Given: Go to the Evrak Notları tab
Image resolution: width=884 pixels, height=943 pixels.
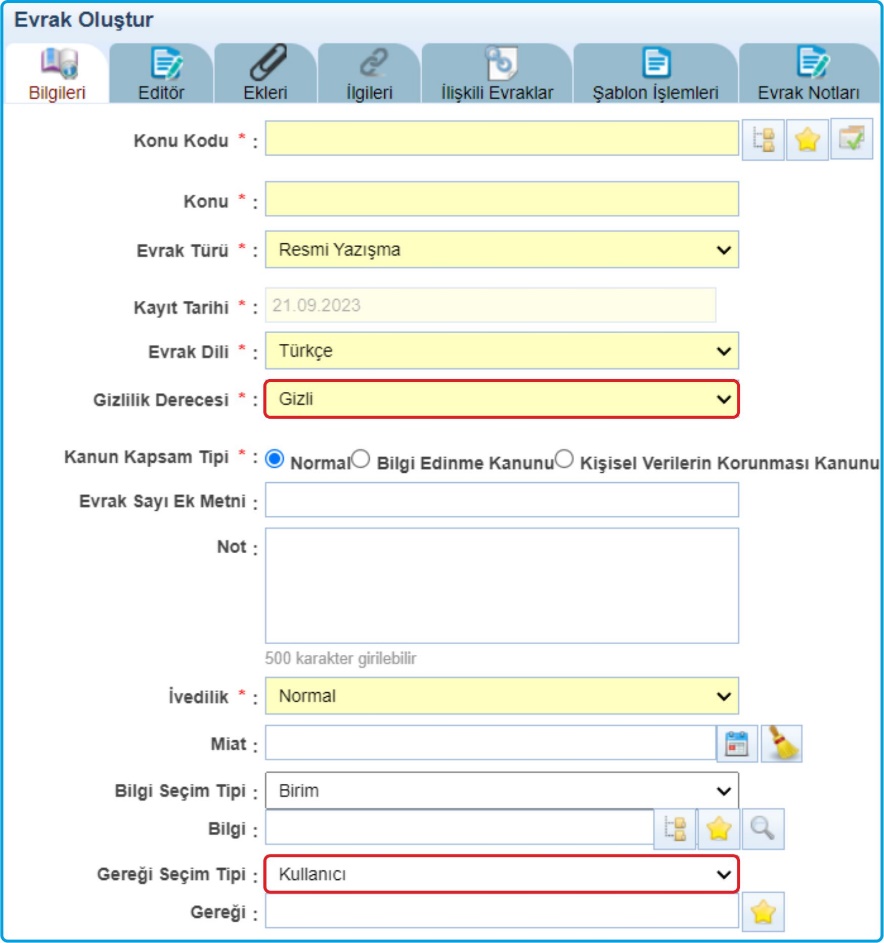Looking at the screenshot, I should (x=808, y=73).
